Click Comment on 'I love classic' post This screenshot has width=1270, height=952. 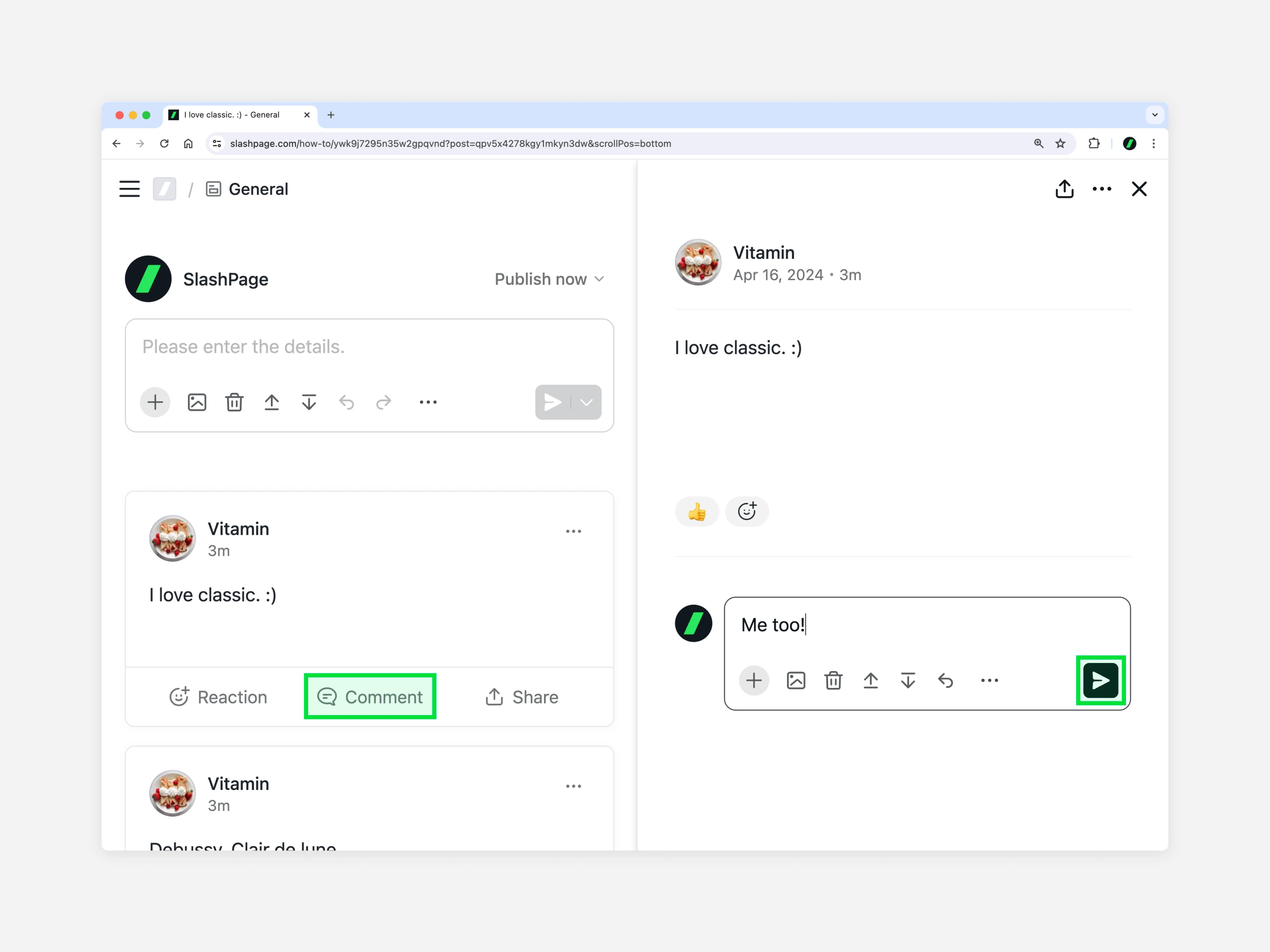pyautogui.click(x=370, y=696)
